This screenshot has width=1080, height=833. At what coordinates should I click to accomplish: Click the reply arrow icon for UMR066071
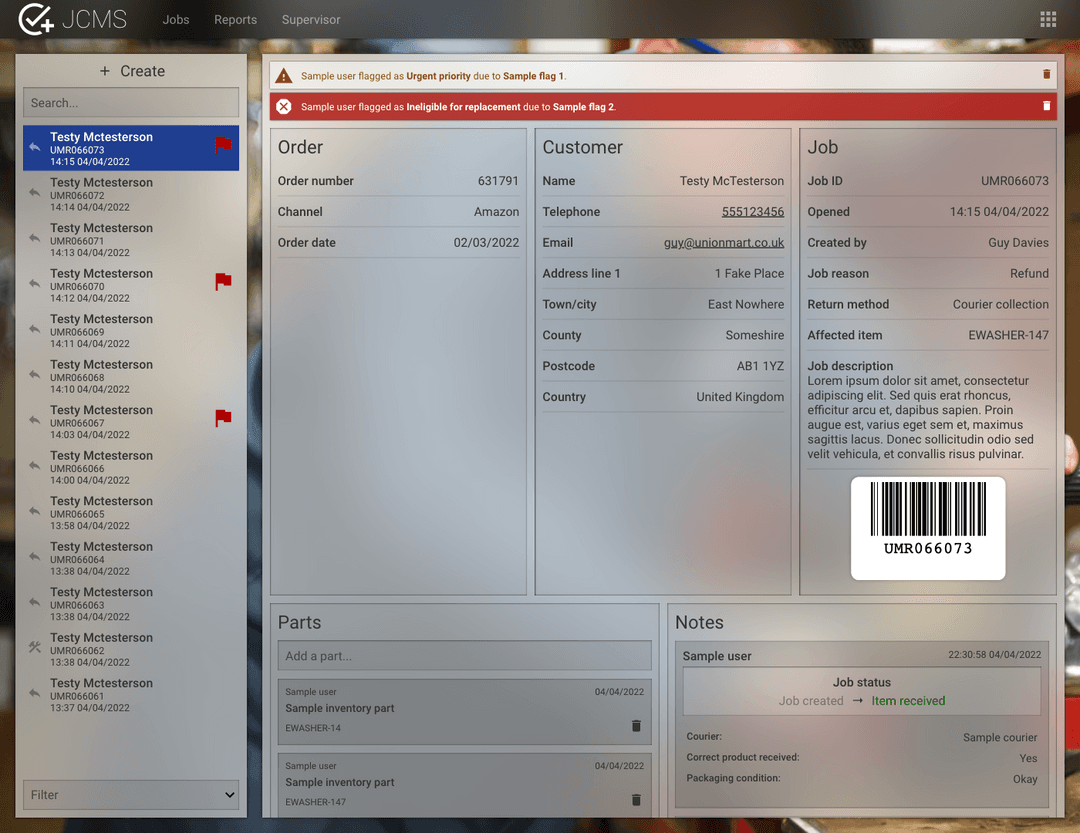tap(34, 238)
